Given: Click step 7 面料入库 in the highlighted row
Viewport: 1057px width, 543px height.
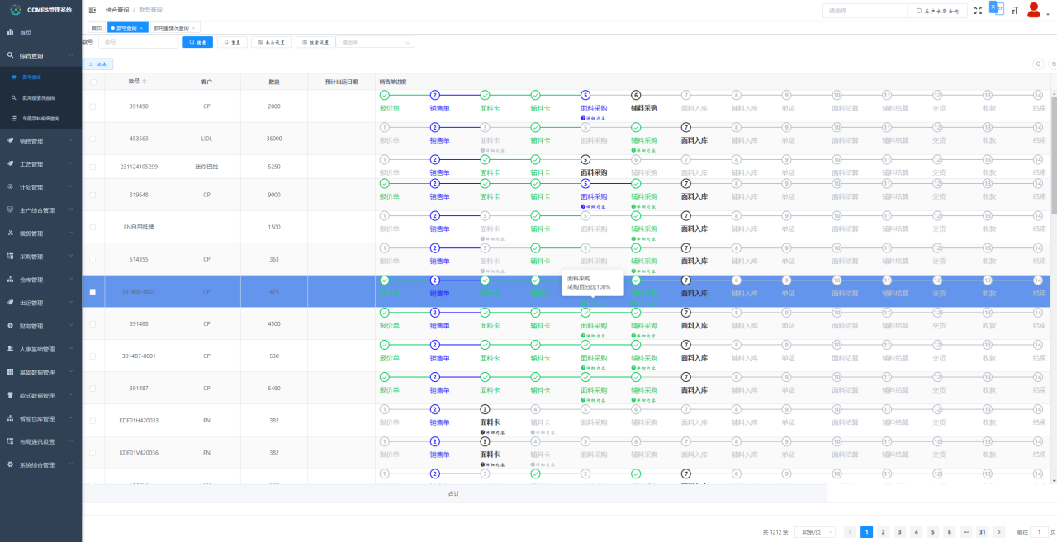Looking at the screenshot, I should (x=686, y=281).
